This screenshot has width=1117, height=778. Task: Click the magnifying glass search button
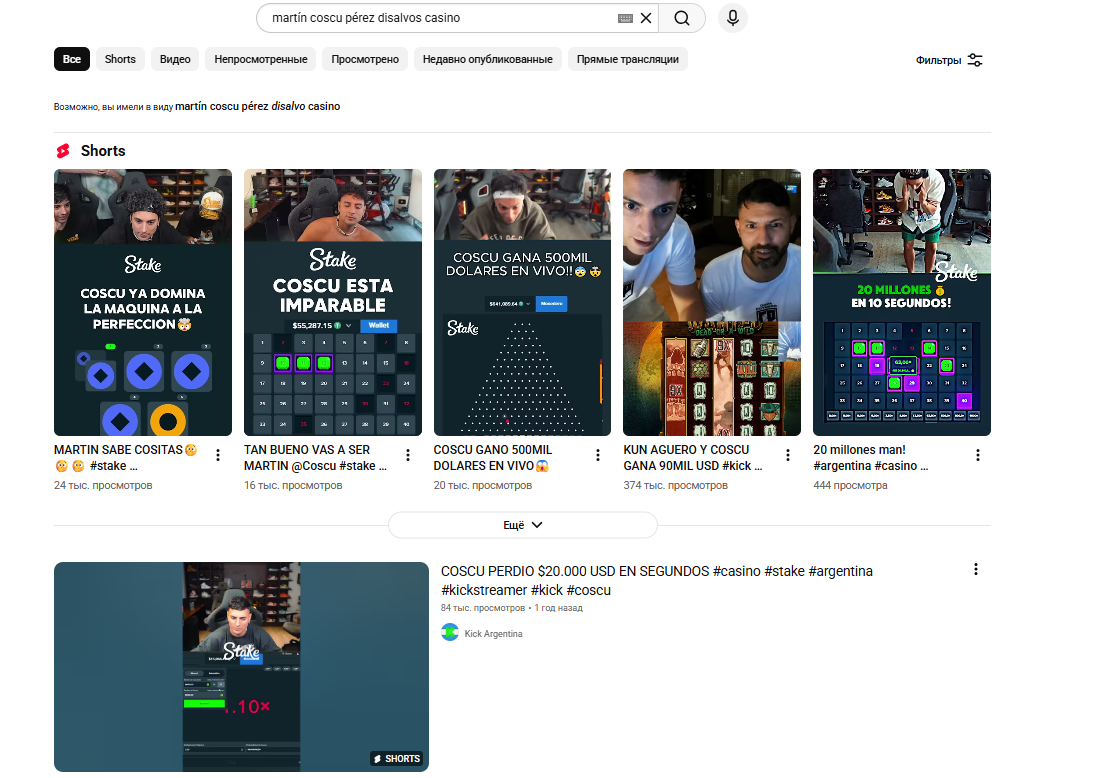(x=682, y=18)
